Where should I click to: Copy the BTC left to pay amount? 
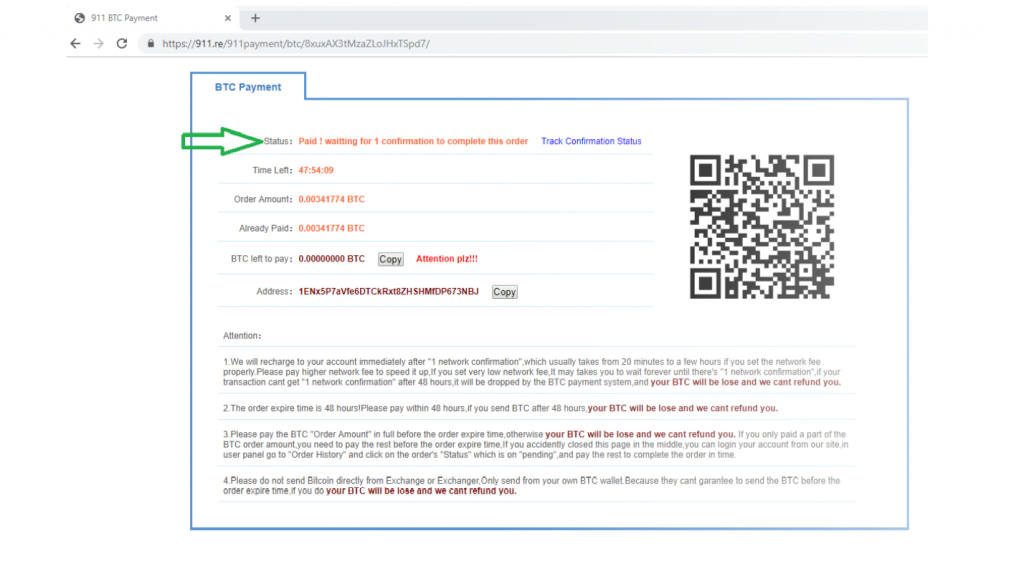tap(391, 259)
